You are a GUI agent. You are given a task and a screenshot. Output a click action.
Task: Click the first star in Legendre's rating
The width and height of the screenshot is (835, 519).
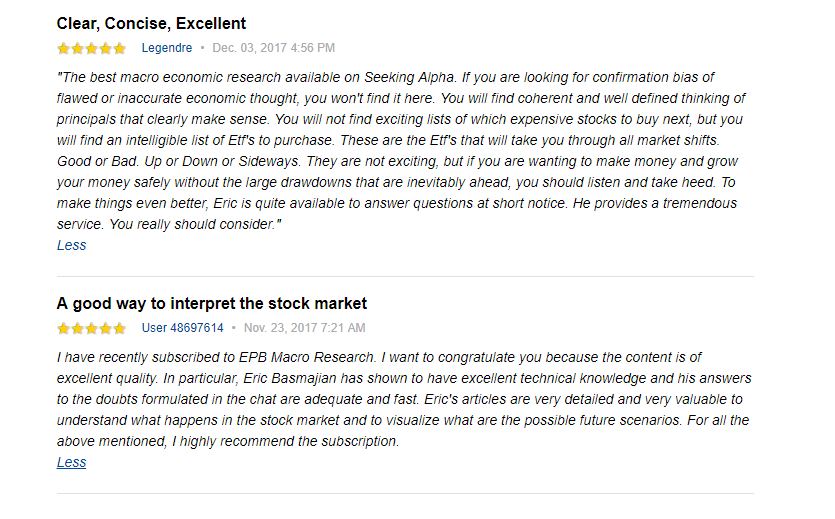pos(64,48)
